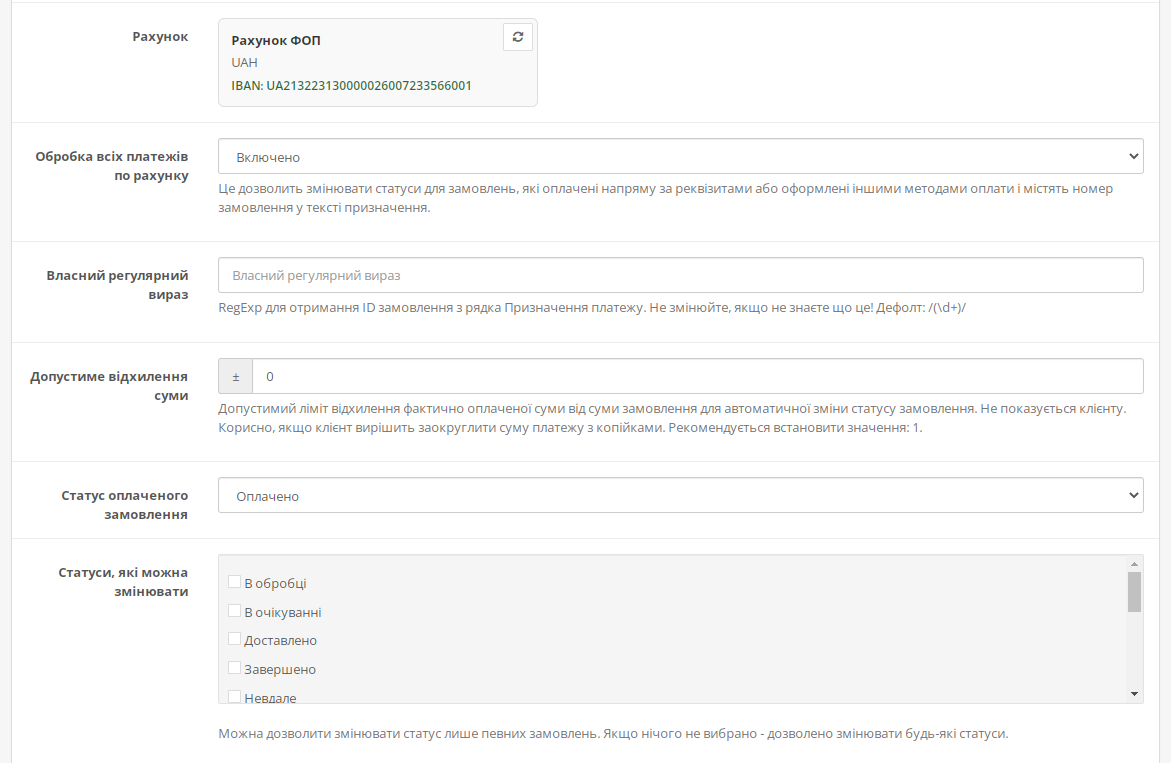Viewport: 1171px width, 763px height.
Task: Tick the "В очікуванні" checkbox
Action: tap(234, 611)
